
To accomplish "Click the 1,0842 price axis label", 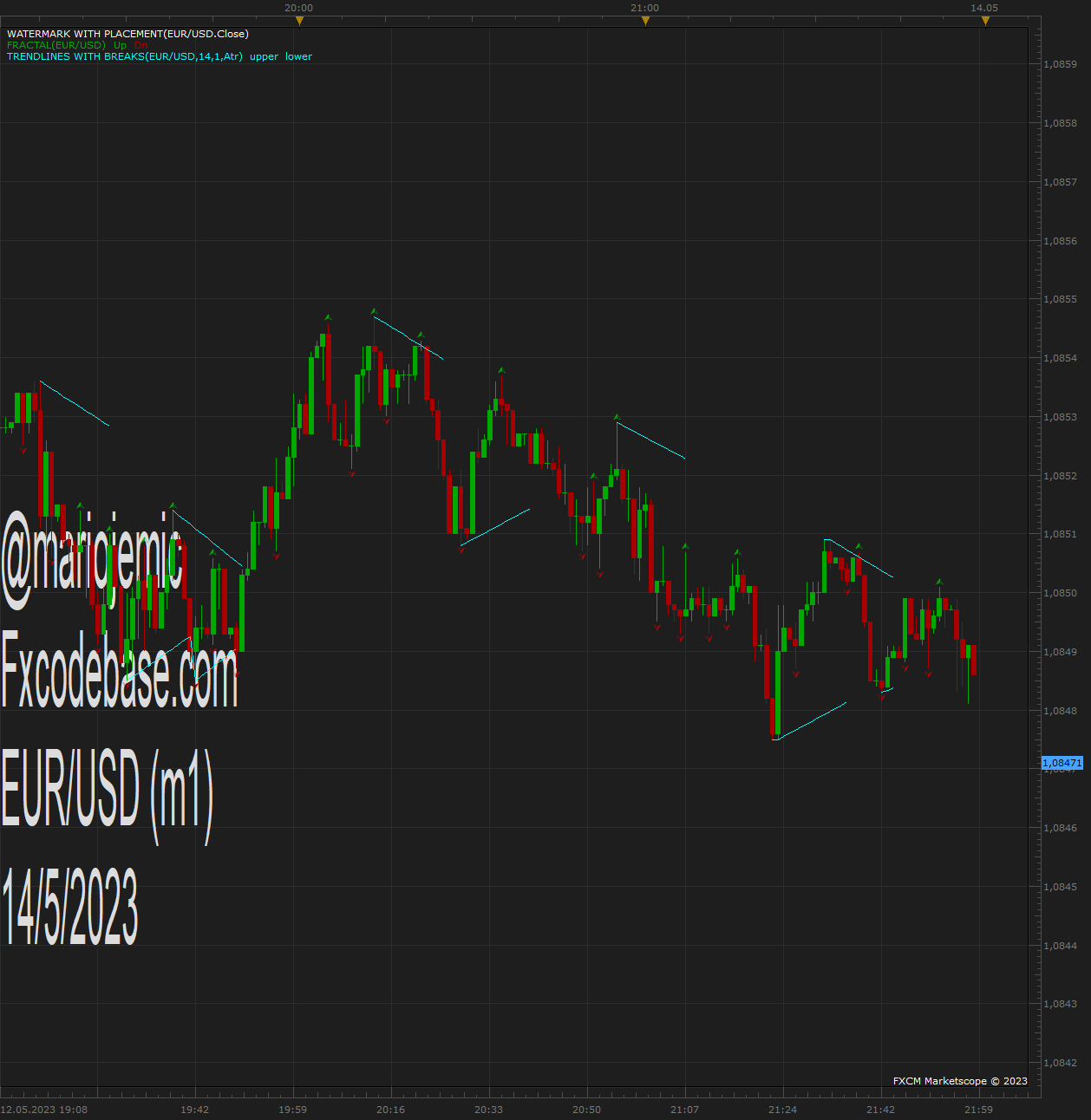I will click(x=1060, y=1063).
